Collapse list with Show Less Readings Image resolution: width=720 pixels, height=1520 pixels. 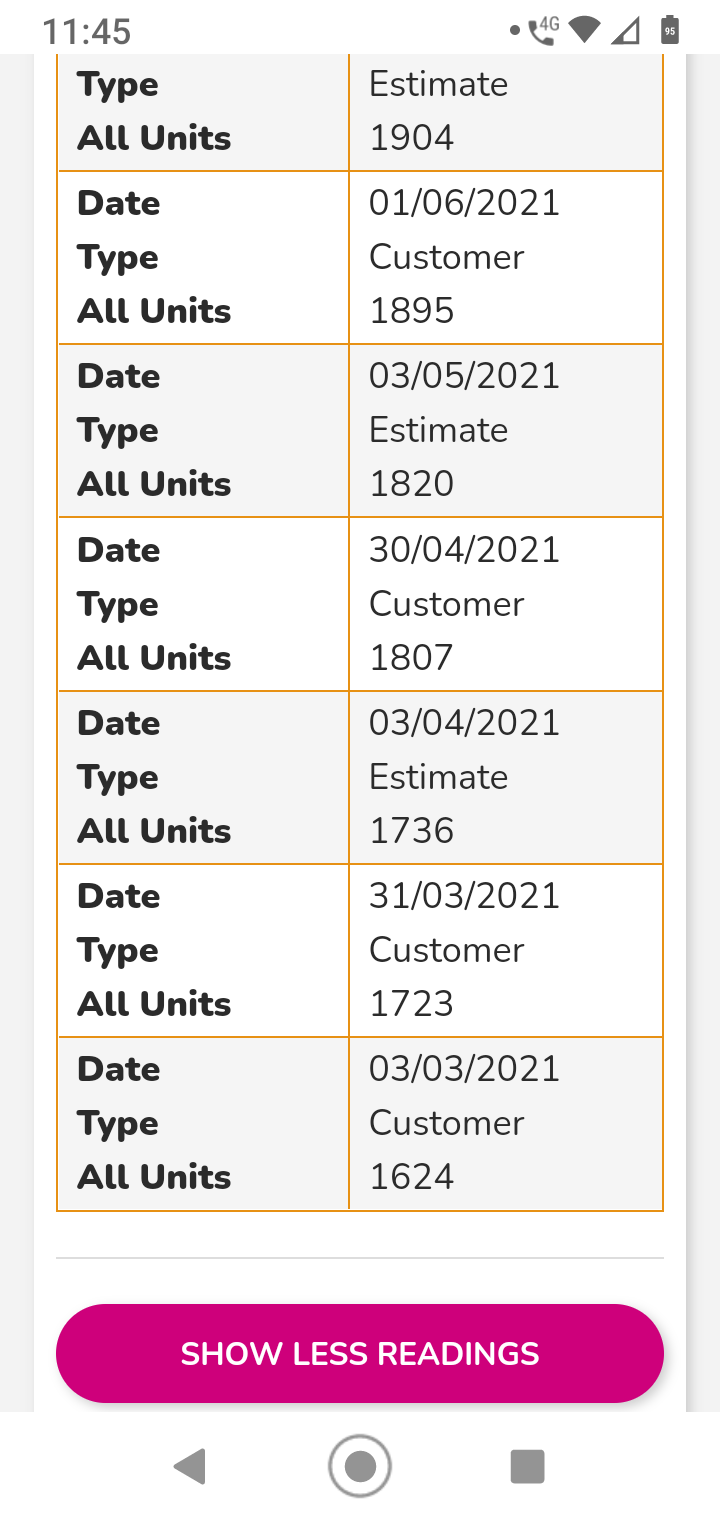(x=360, y=1353)
